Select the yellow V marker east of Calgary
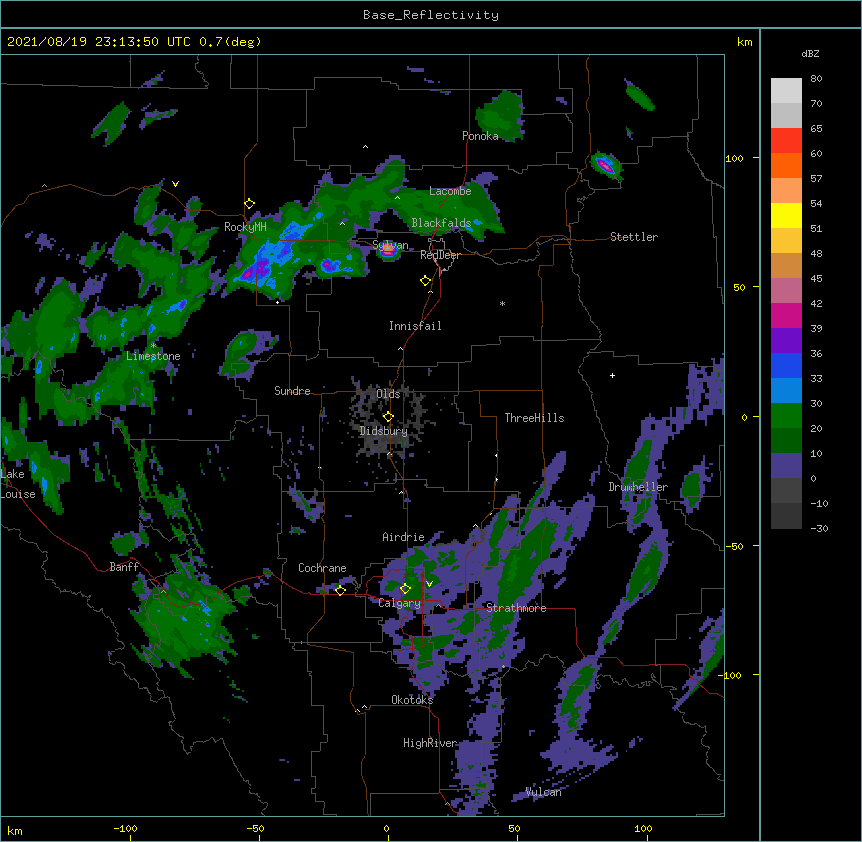The height and width of the screenshot is (842, 862). [429, 584]
